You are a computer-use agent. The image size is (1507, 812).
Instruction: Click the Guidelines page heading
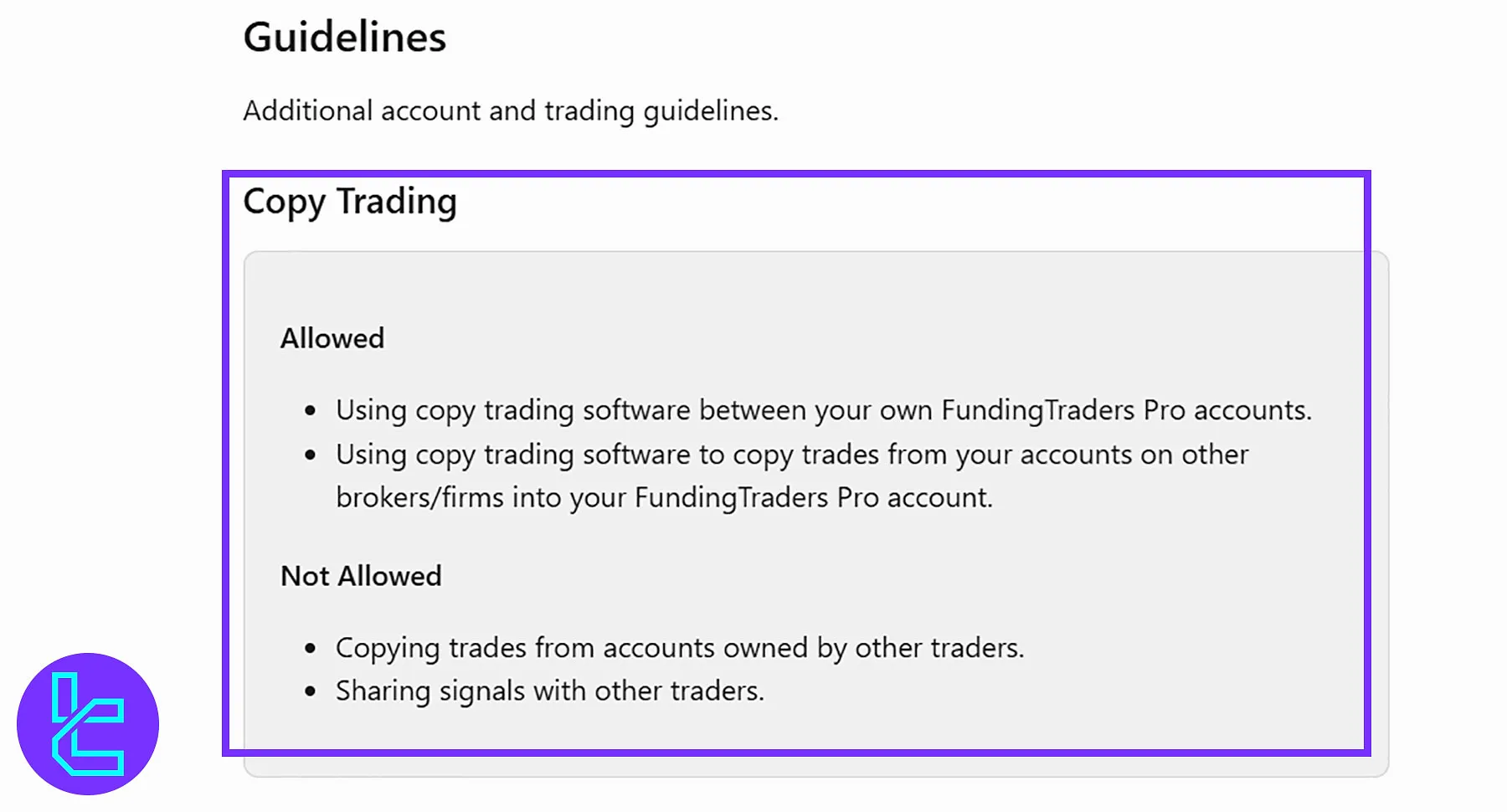pyautogui.click(x=344, y=38)
